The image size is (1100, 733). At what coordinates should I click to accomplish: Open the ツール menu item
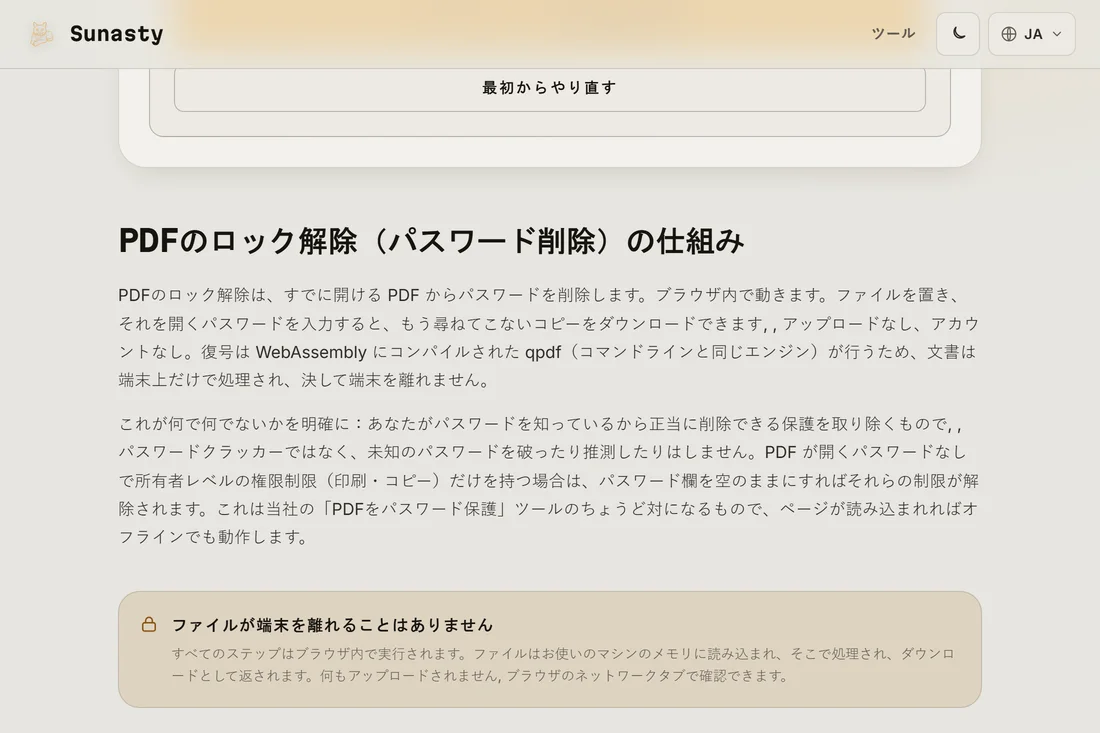click(x=893, y=34)
